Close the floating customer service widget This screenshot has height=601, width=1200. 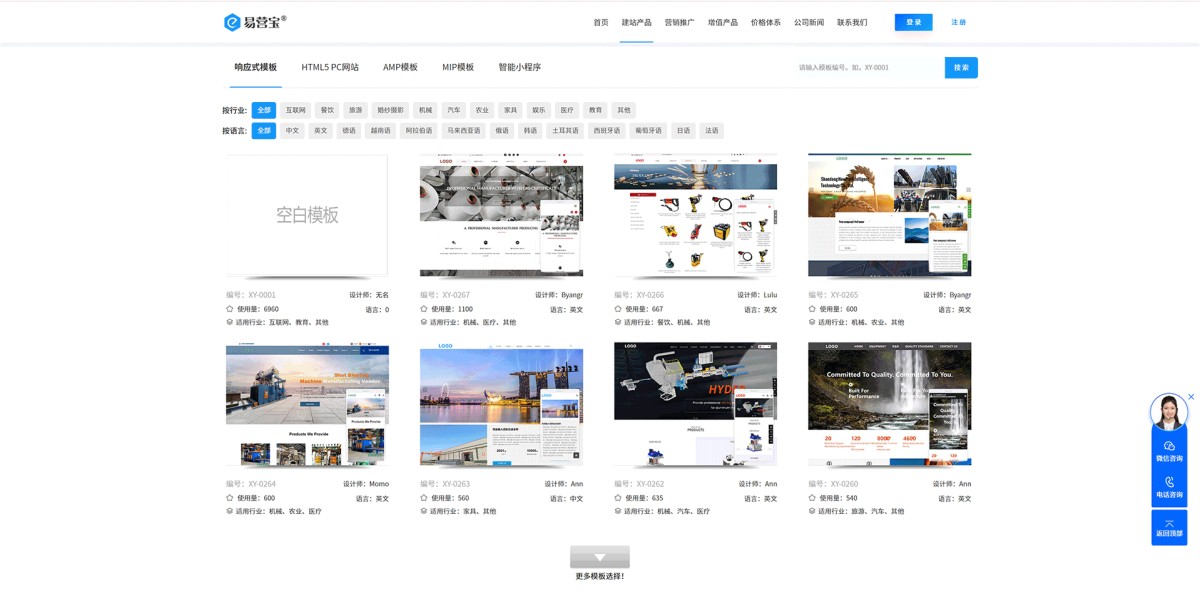pos(1191,397)
